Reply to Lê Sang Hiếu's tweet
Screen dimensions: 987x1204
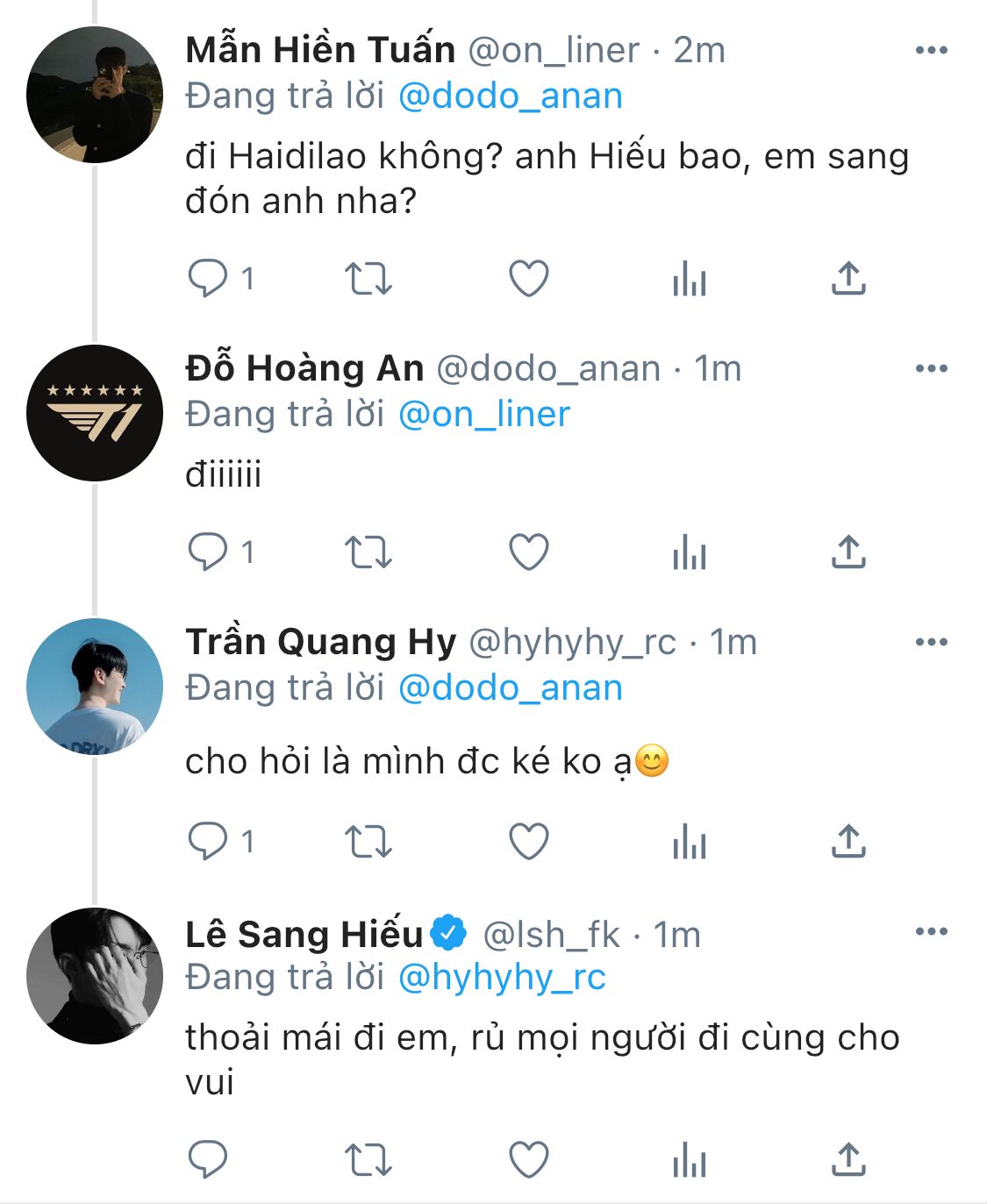click(x=208, y=1160)
